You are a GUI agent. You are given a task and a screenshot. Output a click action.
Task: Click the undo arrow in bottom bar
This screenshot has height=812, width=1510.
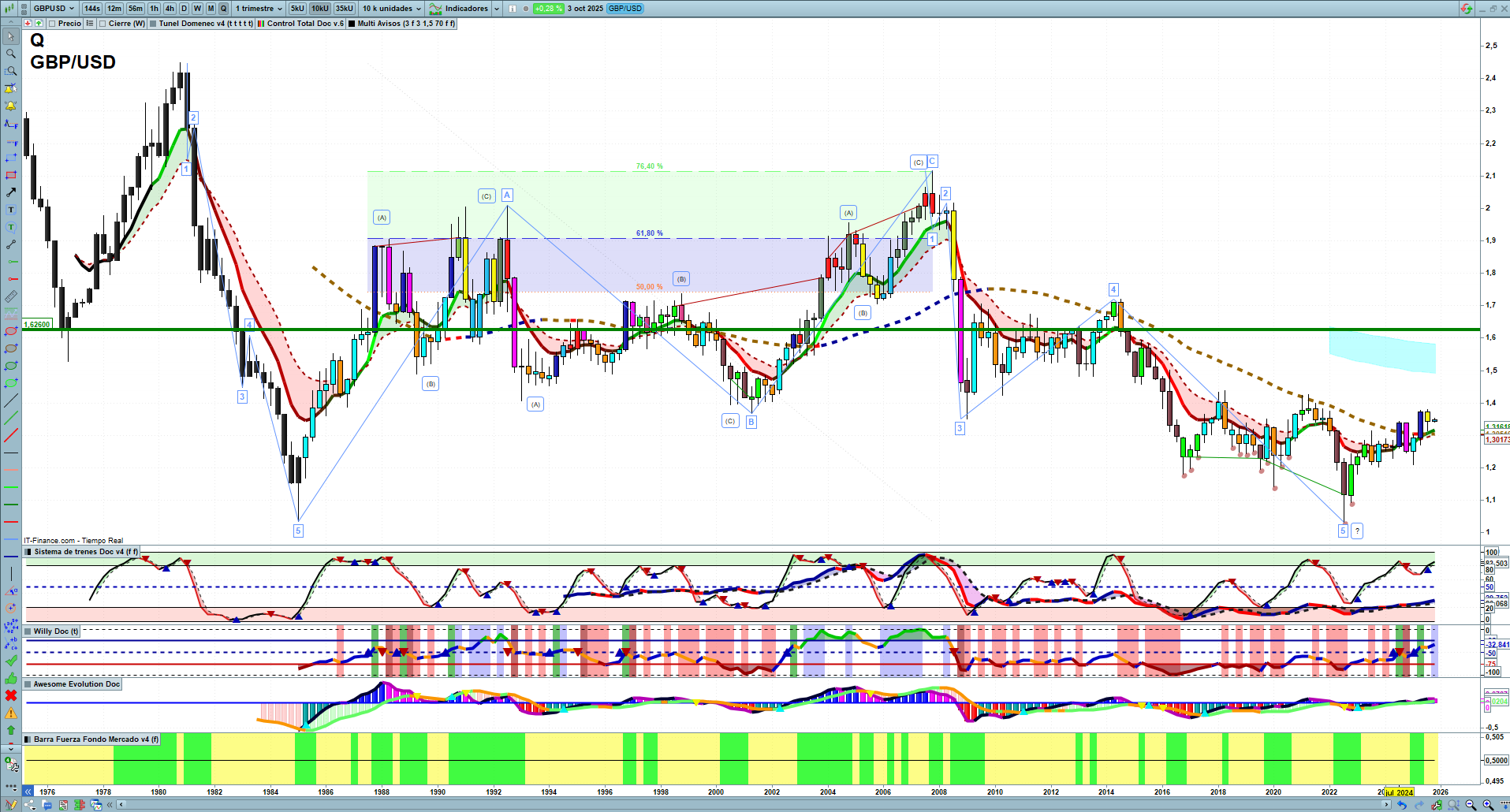pos(1401,805)
